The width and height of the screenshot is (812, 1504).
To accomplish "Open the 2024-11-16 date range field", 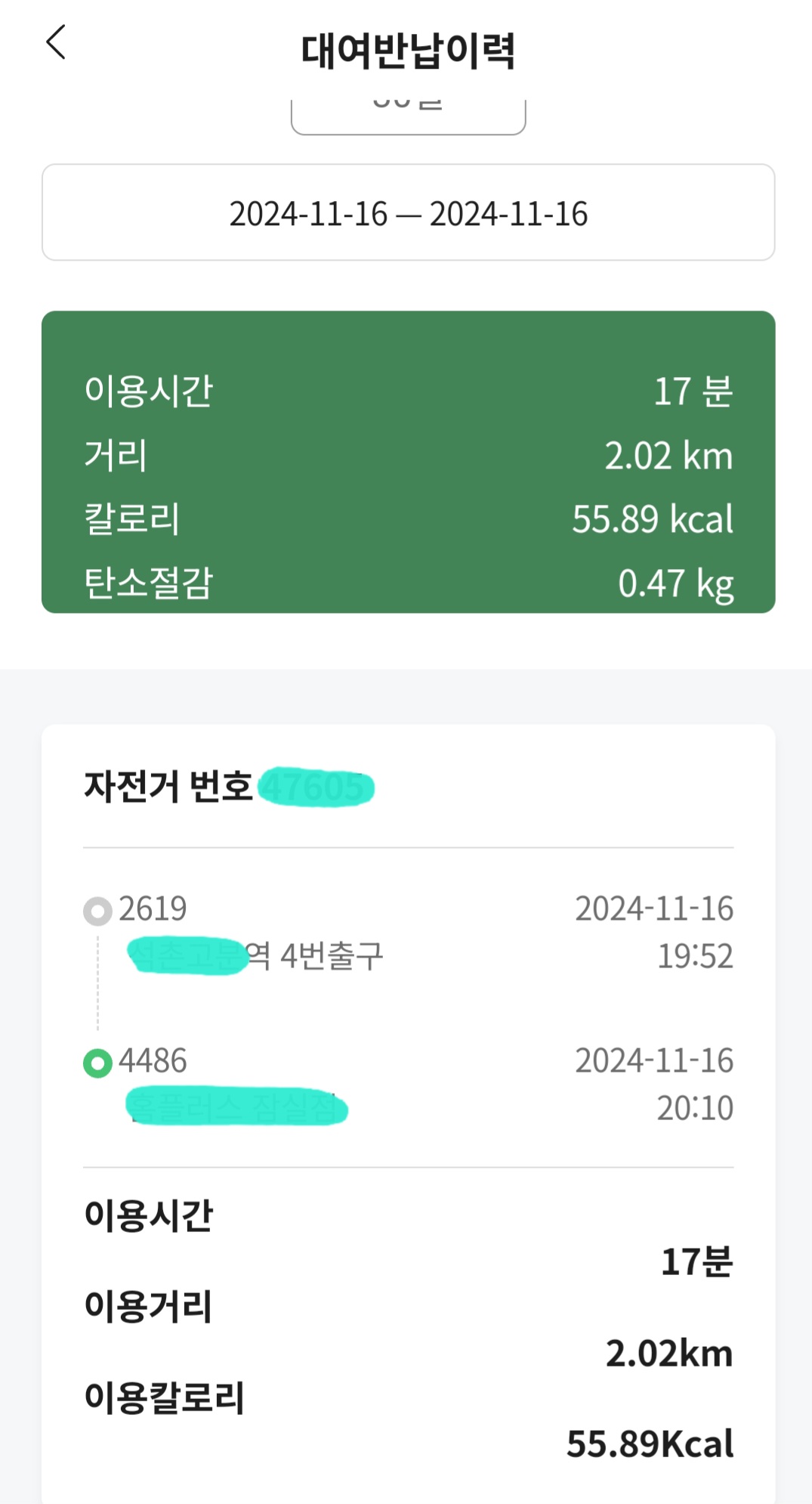I will click(x=408, y=213).
